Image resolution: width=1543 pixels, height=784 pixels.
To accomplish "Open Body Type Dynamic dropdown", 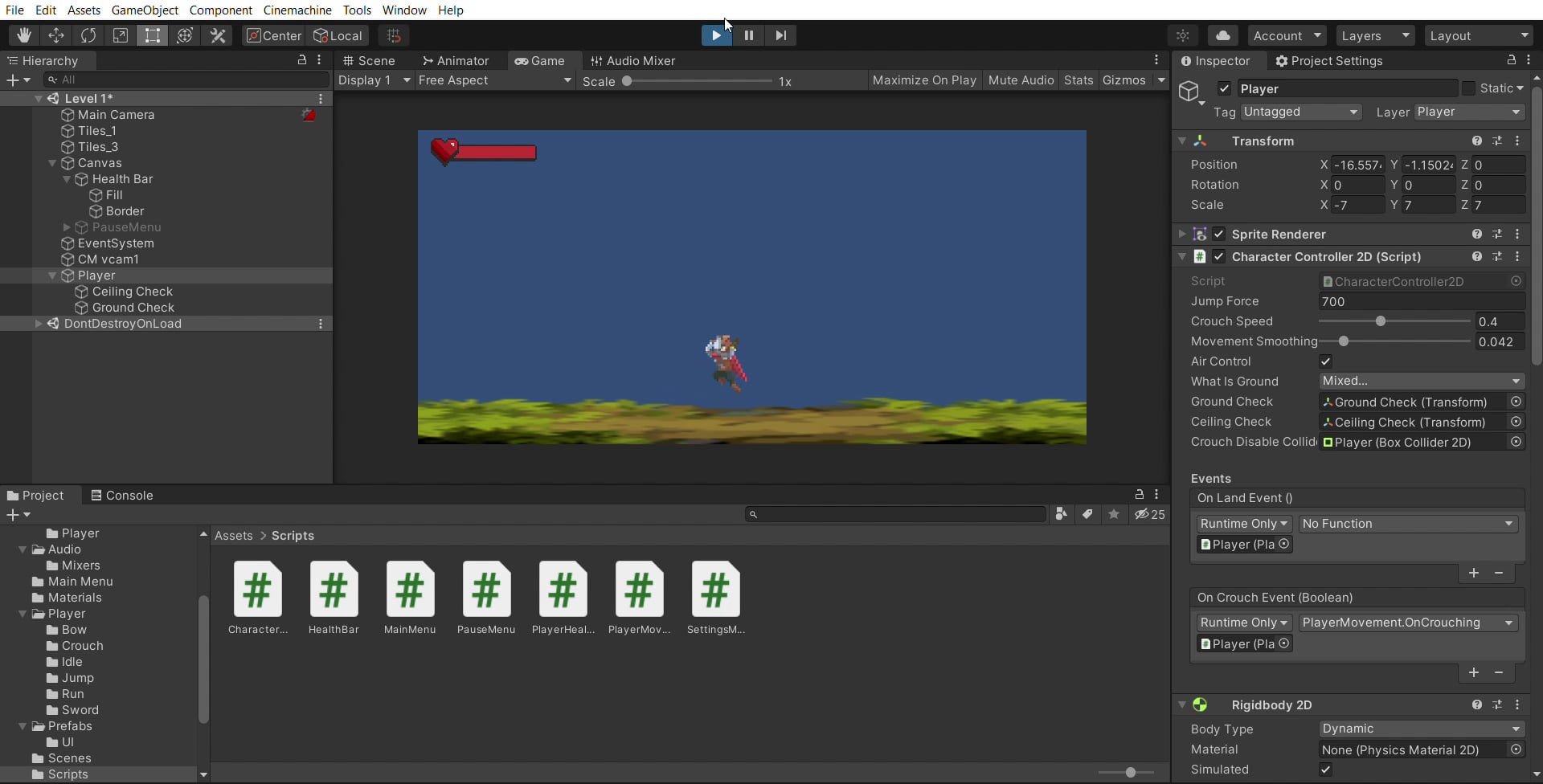I will [1422, 729].
